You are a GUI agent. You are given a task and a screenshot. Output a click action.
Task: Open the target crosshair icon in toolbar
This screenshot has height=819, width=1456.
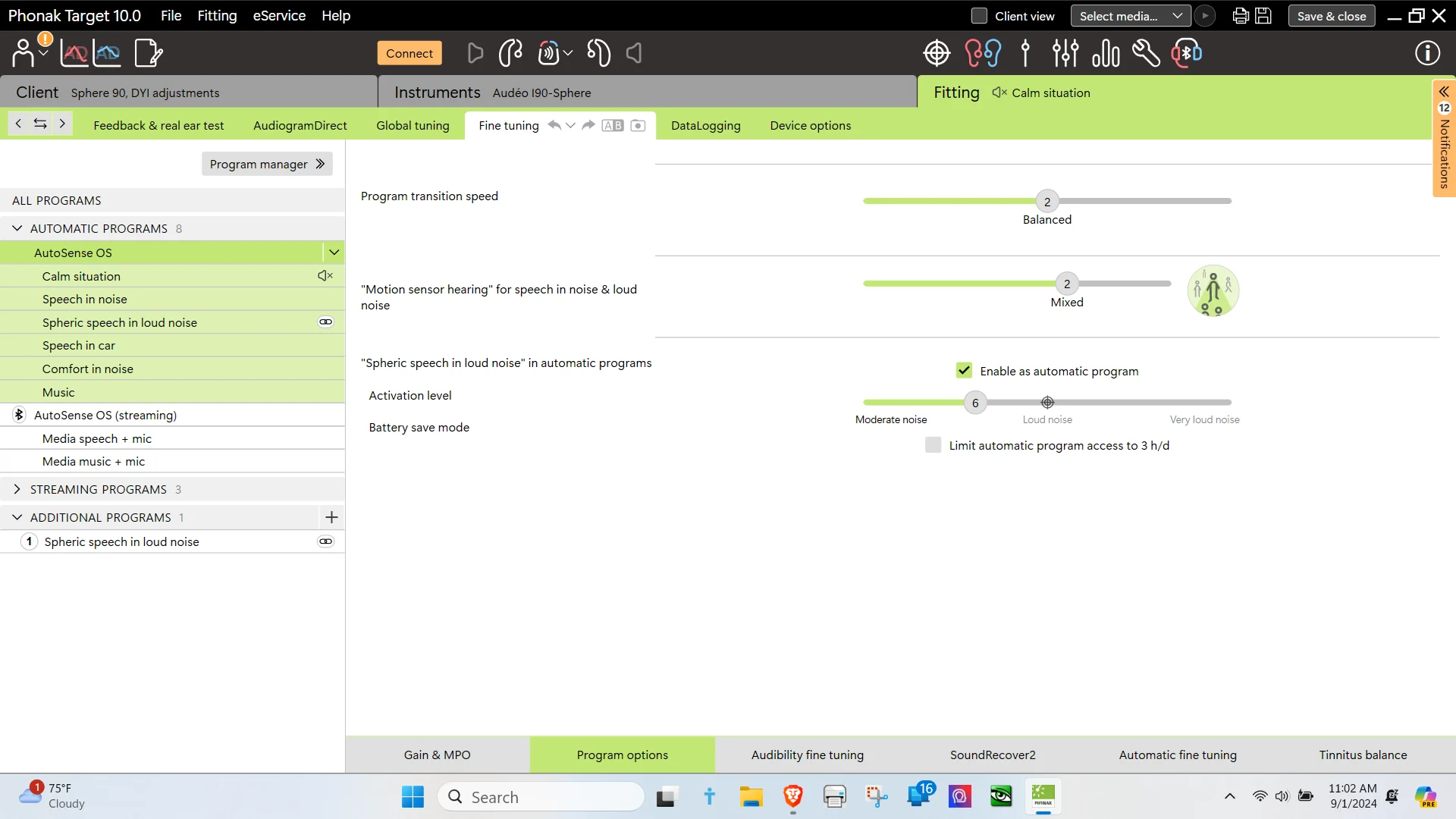(937, 53)
